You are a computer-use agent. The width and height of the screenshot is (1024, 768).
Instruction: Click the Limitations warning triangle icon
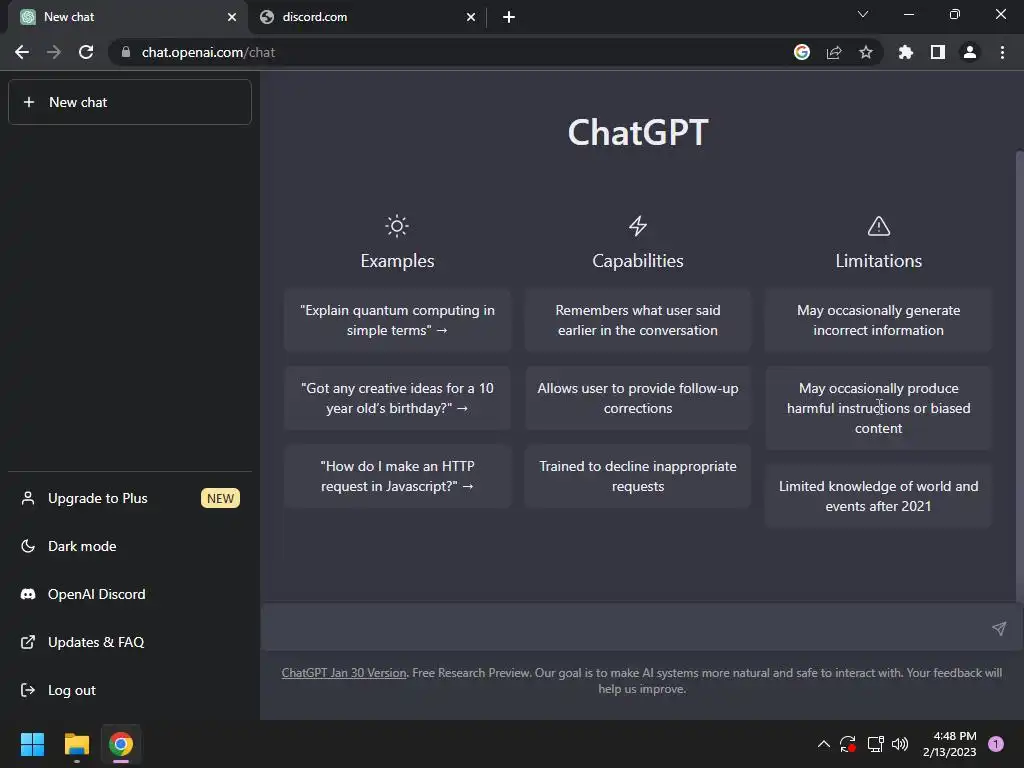(x=878, y=226)
